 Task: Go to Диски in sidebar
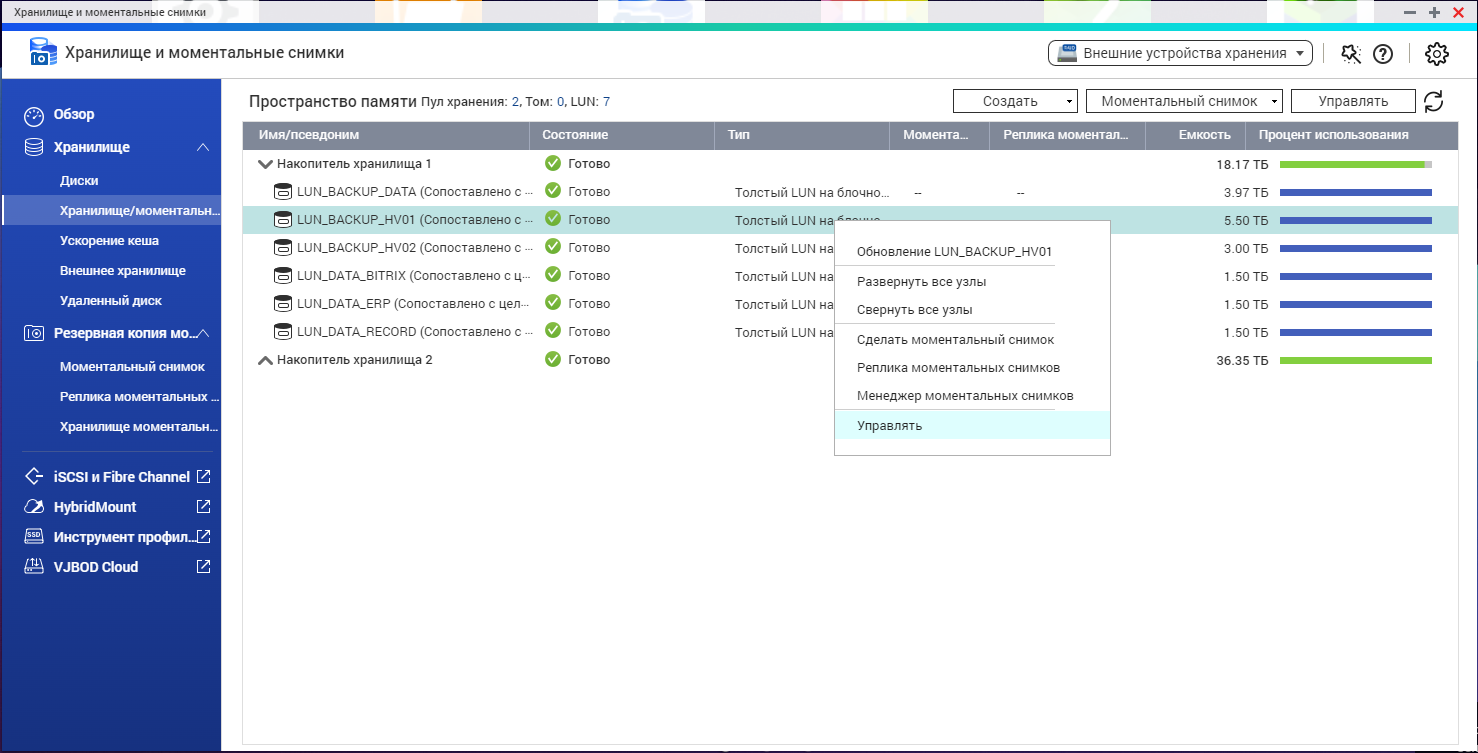pyautogui.click(x=79, y=181)
